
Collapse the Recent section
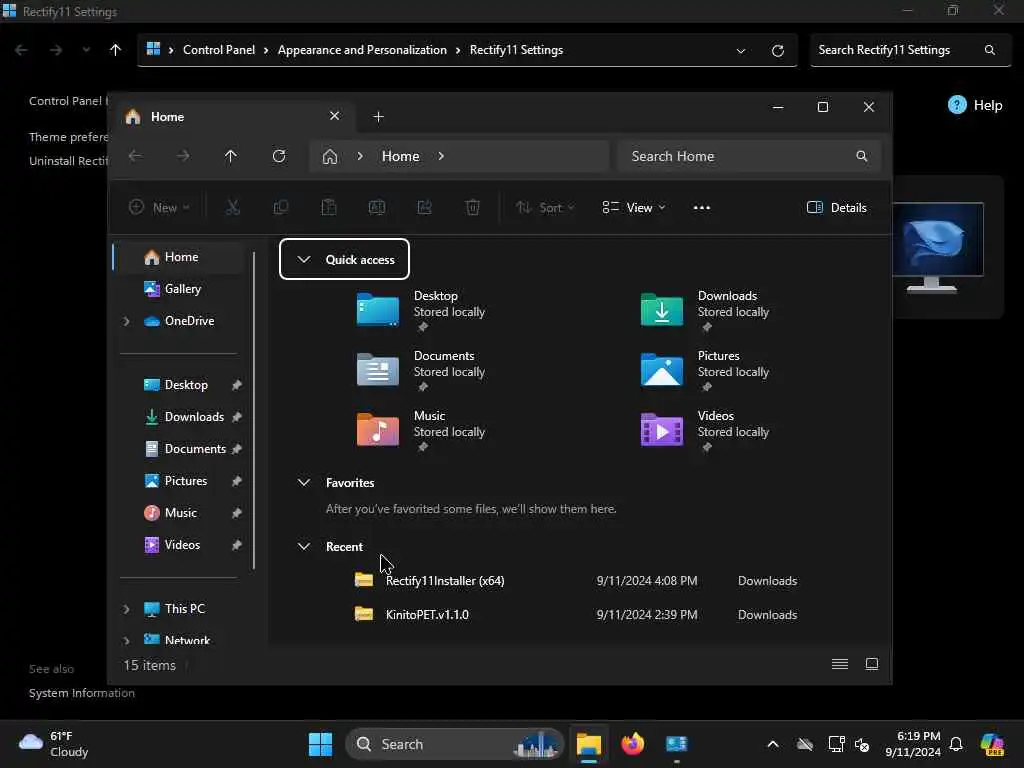304,547
